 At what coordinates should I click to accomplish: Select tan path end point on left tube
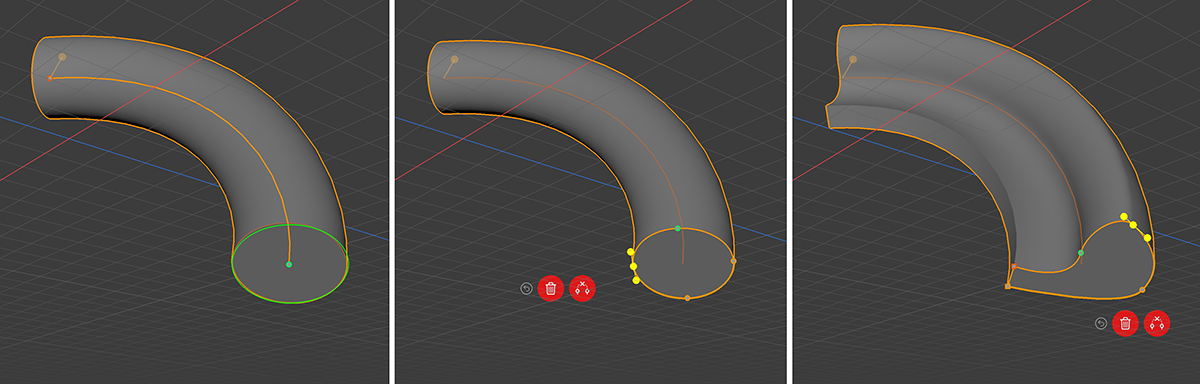pyautogui.click(x=62, y=57)
